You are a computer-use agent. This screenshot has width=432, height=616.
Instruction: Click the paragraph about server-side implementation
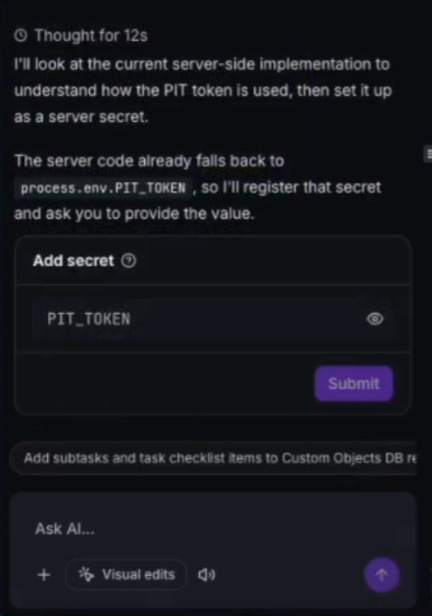[x=203, y=90]
